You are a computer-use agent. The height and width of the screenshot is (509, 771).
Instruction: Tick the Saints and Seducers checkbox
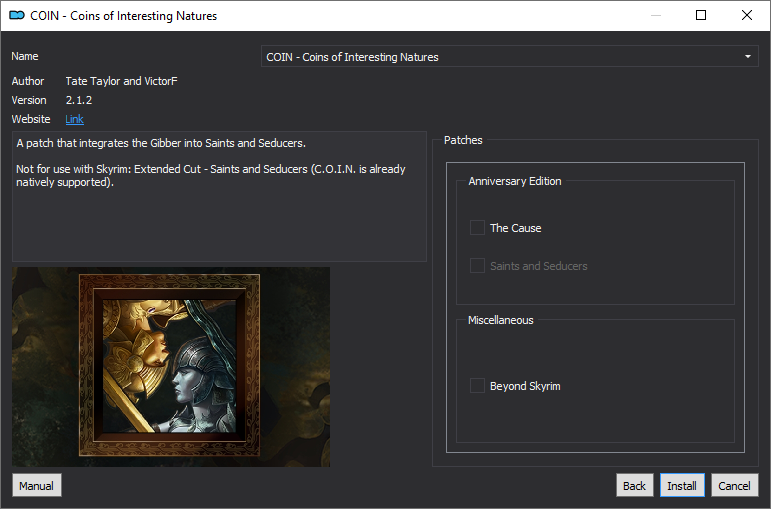point(477,266)
